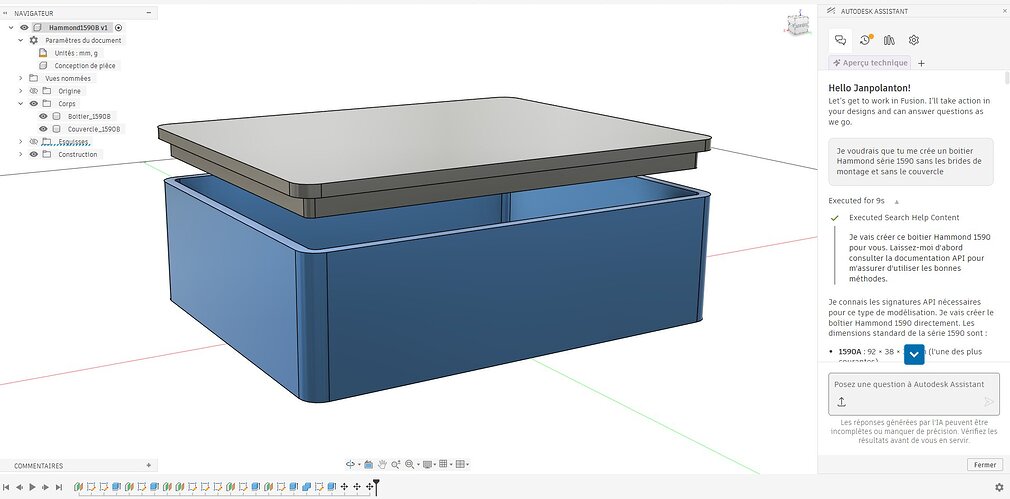Open the Assistant library books icon

click(x=890, y=40)
